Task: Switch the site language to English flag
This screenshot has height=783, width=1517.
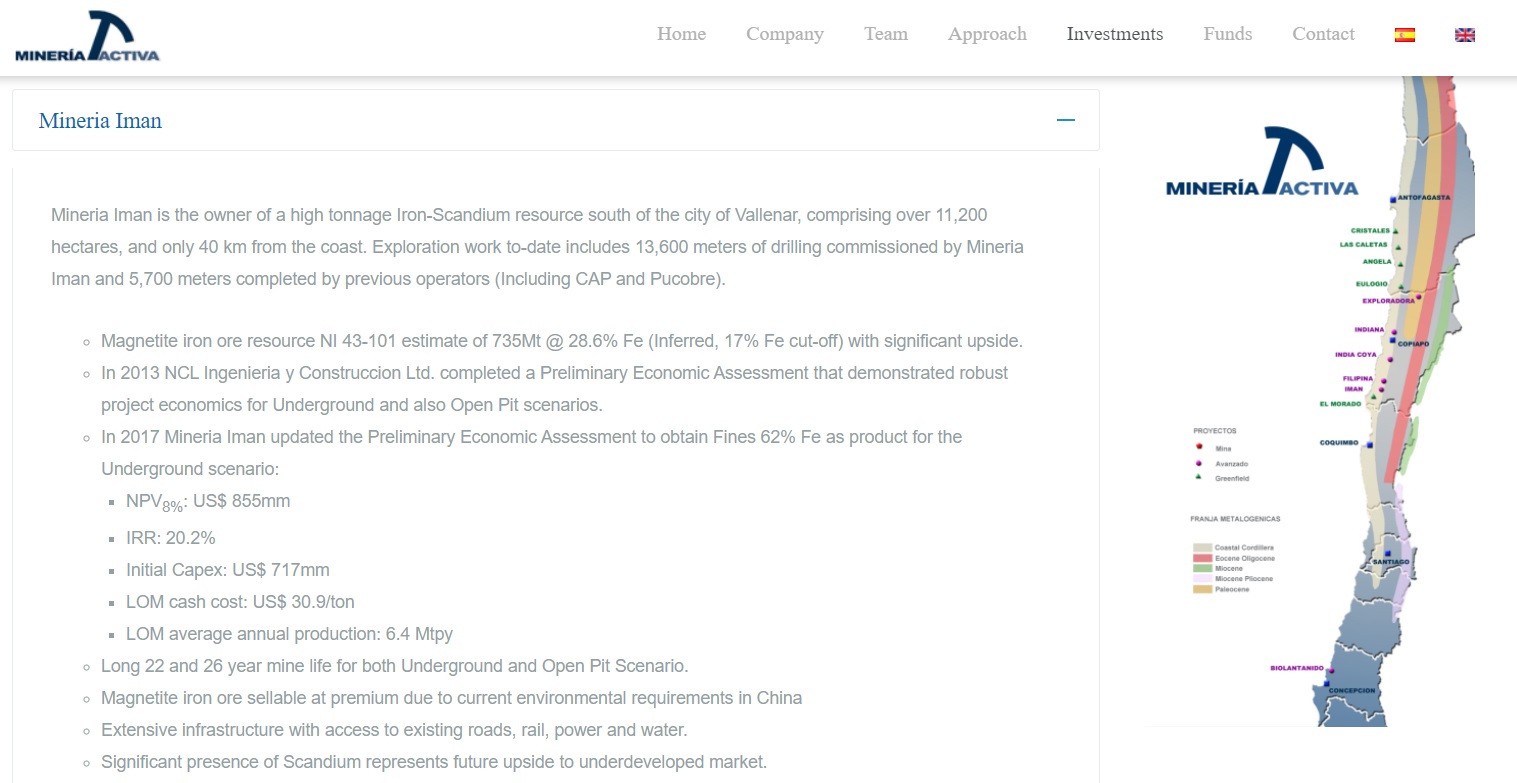Action: [x=1465, y=34]
